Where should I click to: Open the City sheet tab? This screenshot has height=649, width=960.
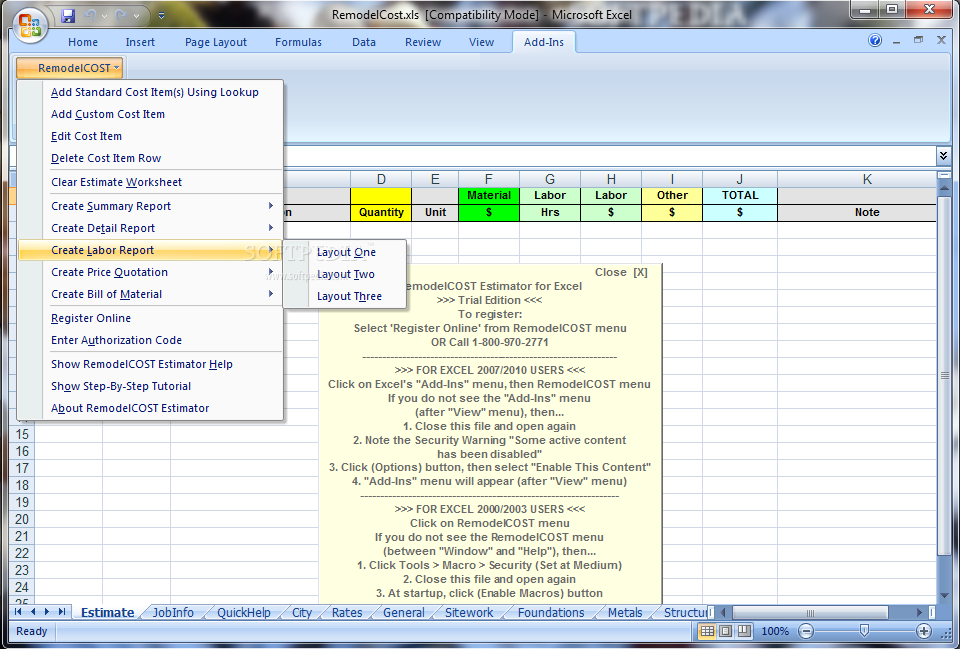tap(301, 612)
